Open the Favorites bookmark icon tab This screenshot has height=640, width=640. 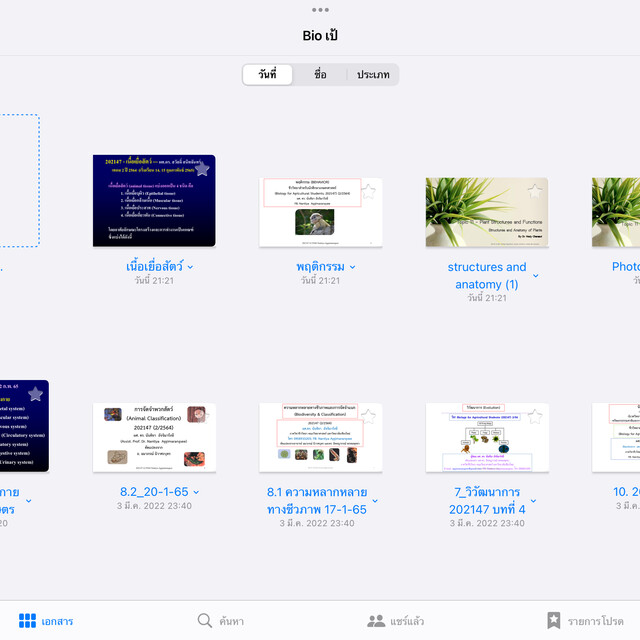click(553, 621)
